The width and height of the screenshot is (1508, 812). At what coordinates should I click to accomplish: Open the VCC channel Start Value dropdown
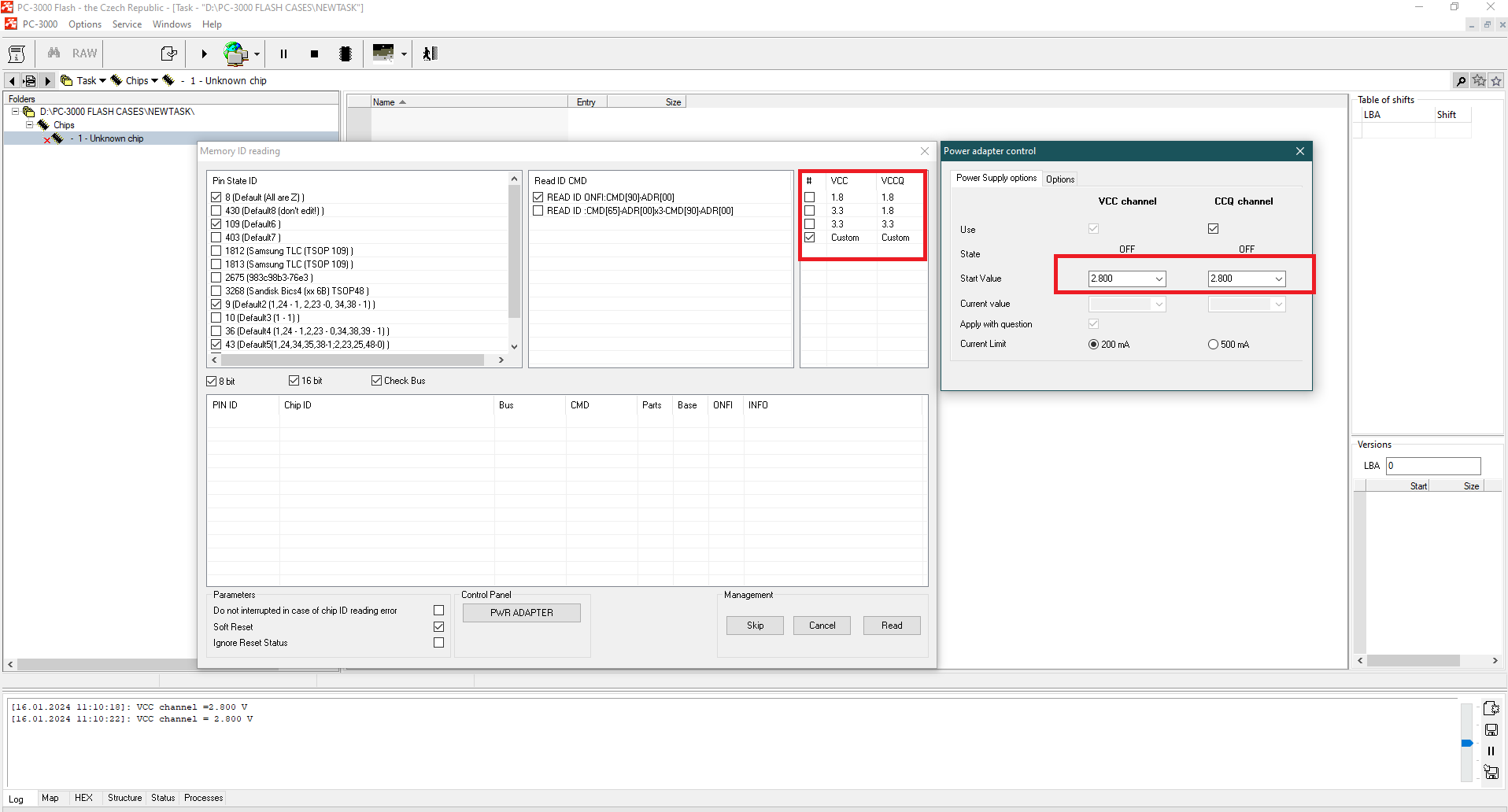tap(1159, 279)
